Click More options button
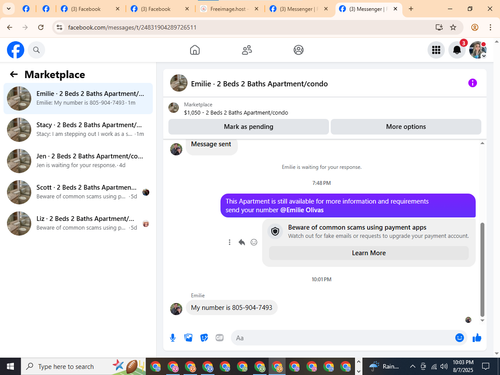This screenshot has height=375, width=500. pos(406,127)
